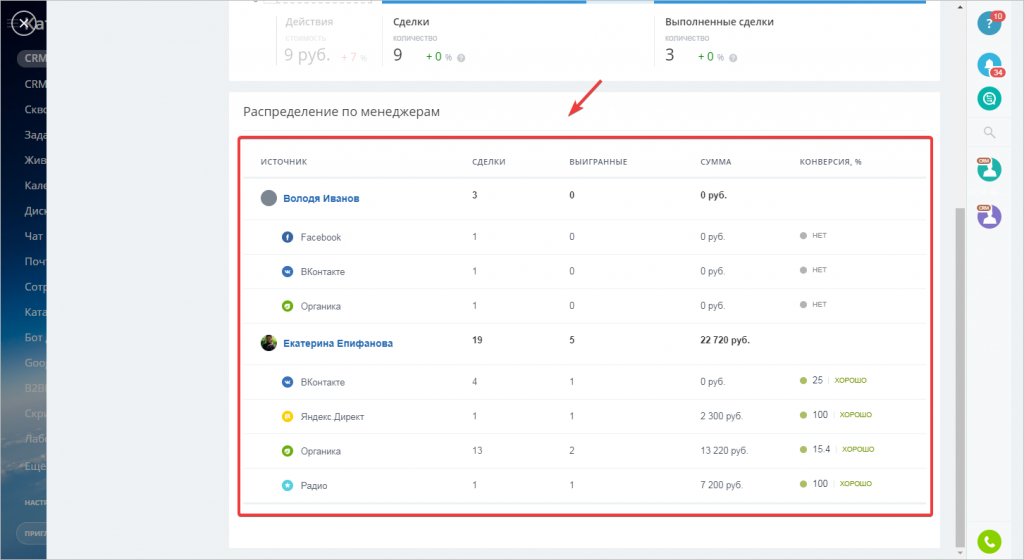1024x560 pixels.
Task: Open the purple CRM contact avatar
Action: point(989,217)
